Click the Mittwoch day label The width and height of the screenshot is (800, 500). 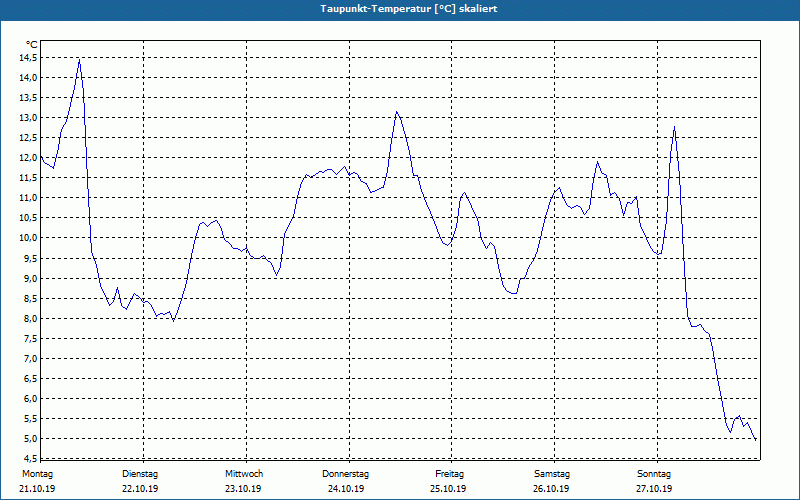[x=244, y=474]
